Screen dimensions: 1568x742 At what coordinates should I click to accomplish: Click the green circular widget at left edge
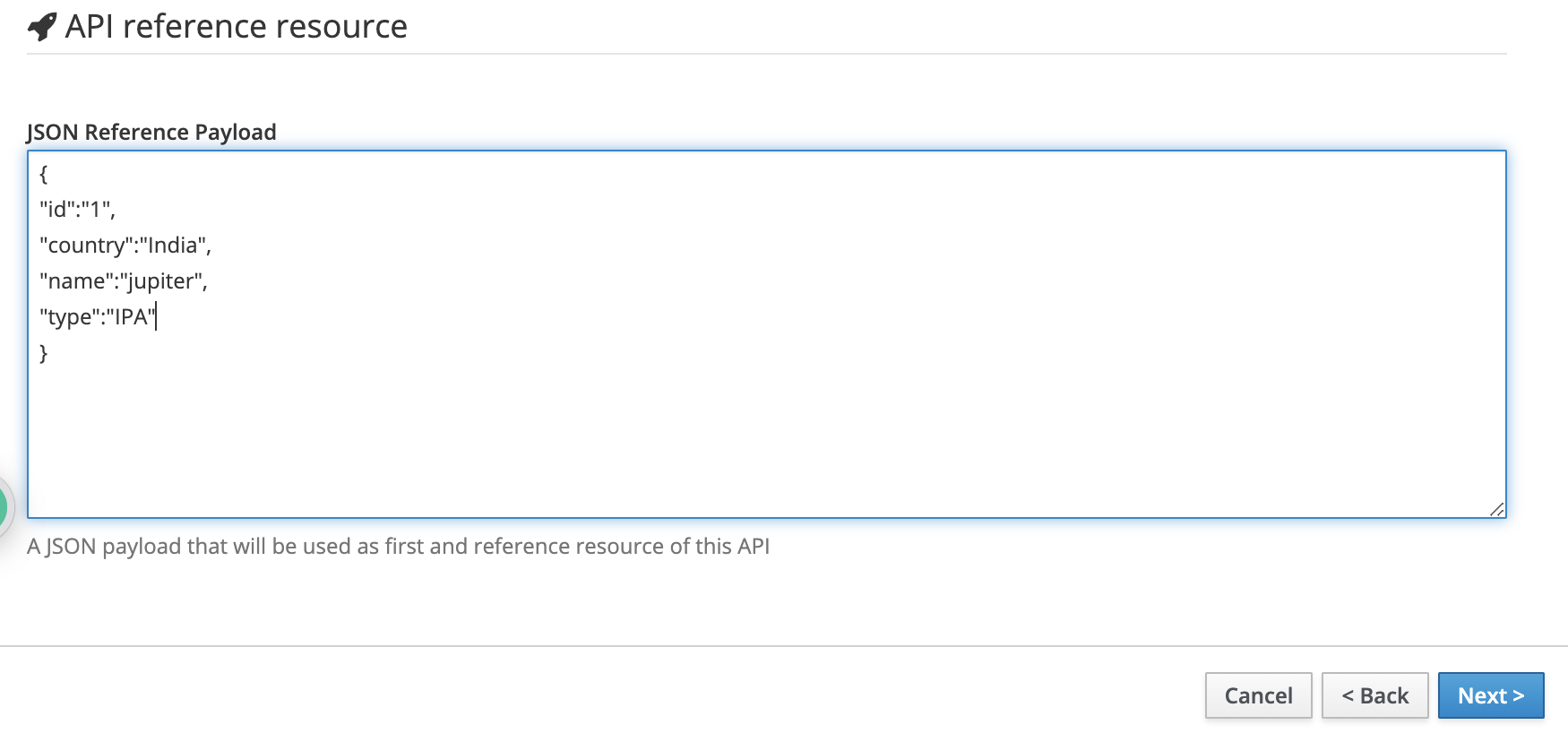coord(3,507)
